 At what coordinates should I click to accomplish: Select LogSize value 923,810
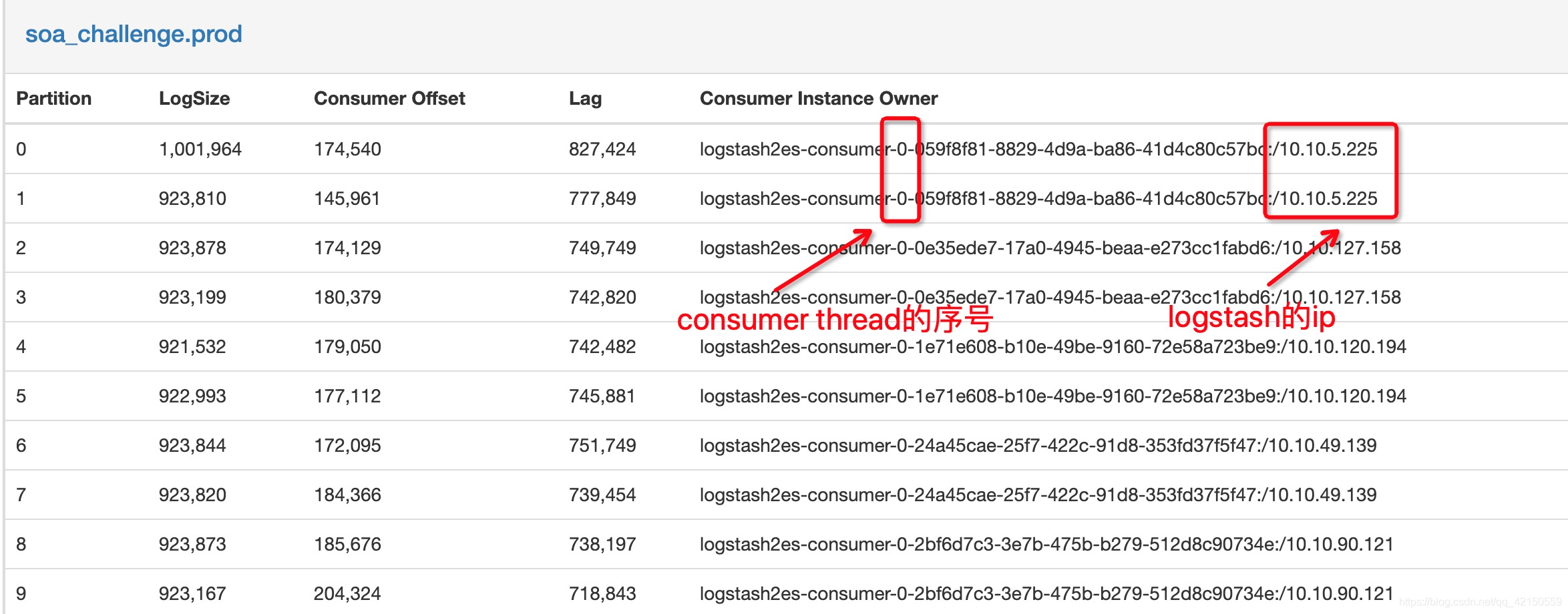pos(192,198)
